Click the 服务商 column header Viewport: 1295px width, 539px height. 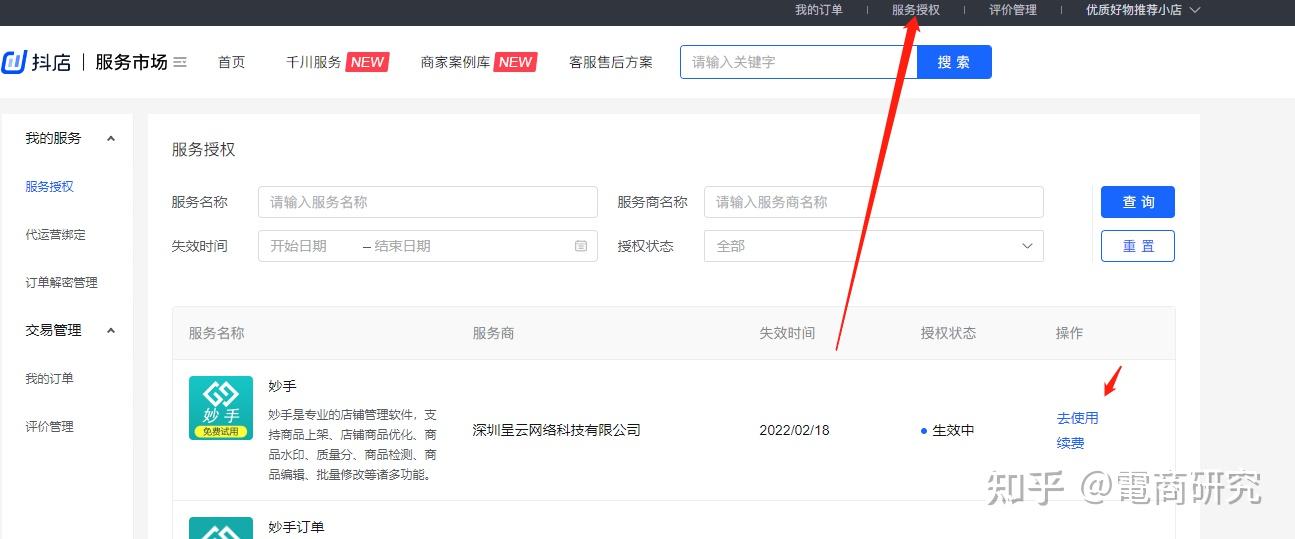coord(494,333)
